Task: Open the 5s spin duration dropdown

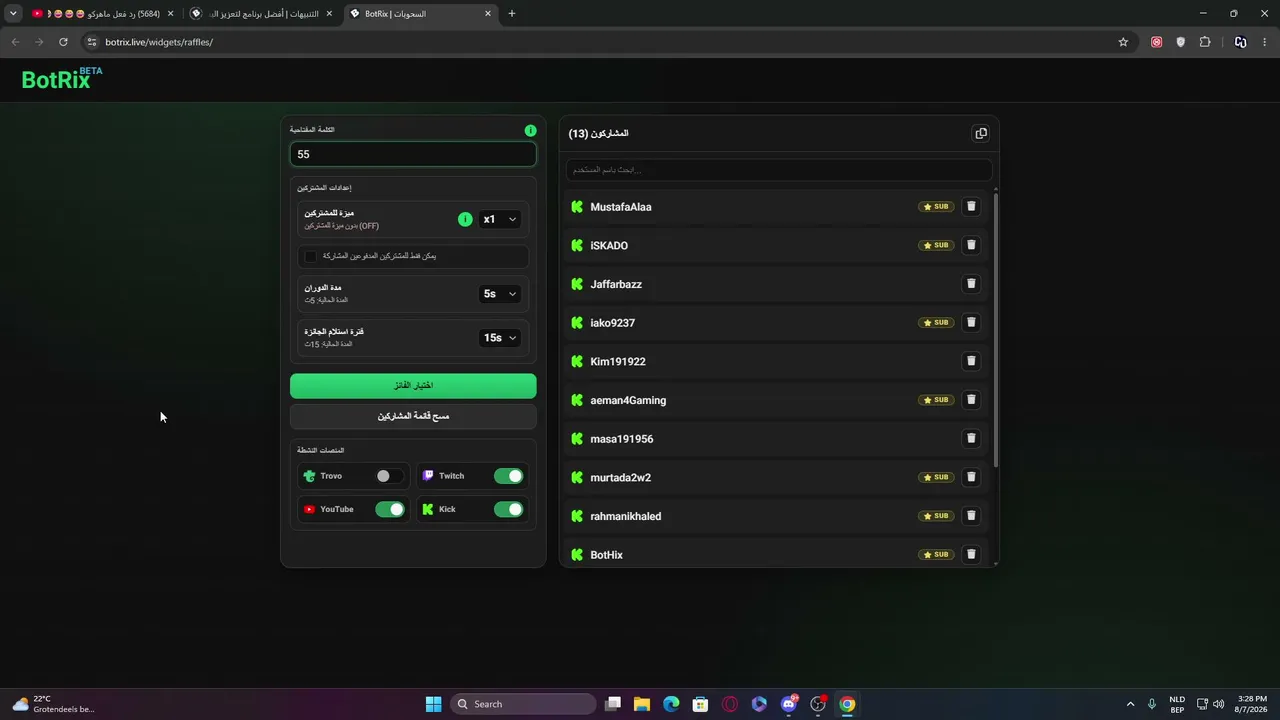Action: 500,294
